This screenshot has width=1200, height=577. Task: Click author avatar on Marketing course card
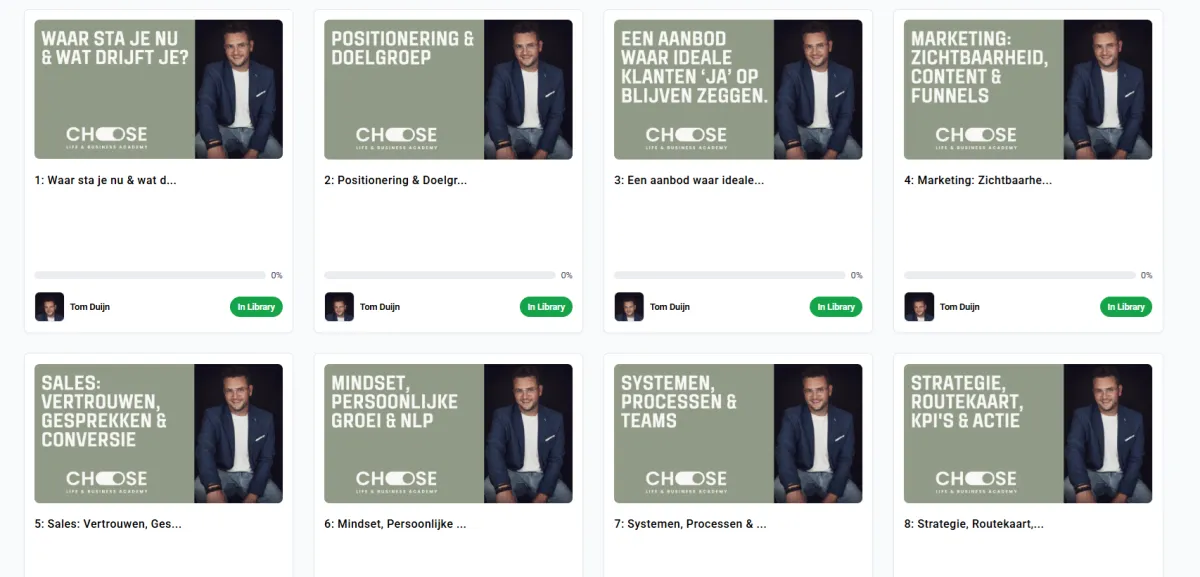tap(919, 307)
